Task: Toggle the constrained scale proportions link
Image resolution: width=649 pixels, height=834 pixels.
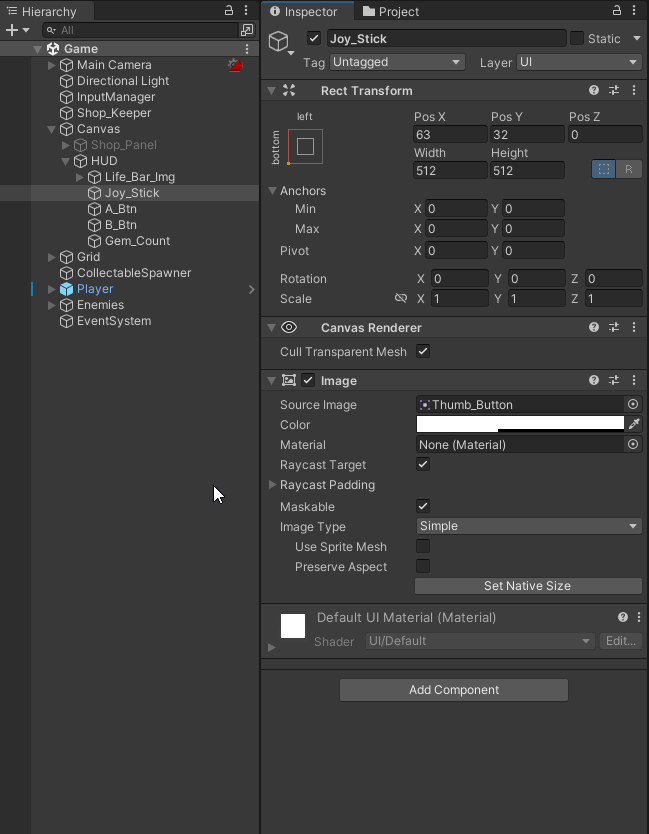Action: [401, 298]
